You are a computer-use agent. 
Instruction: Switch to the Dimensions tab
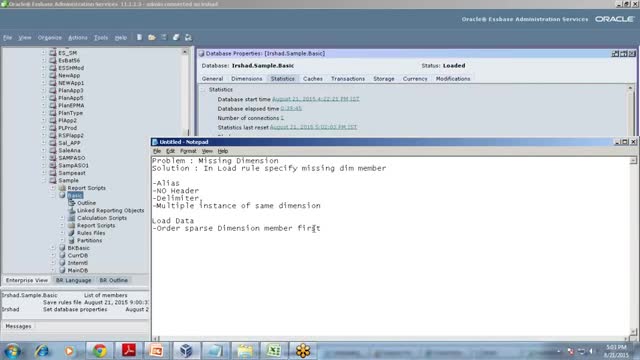coord(247,79)
